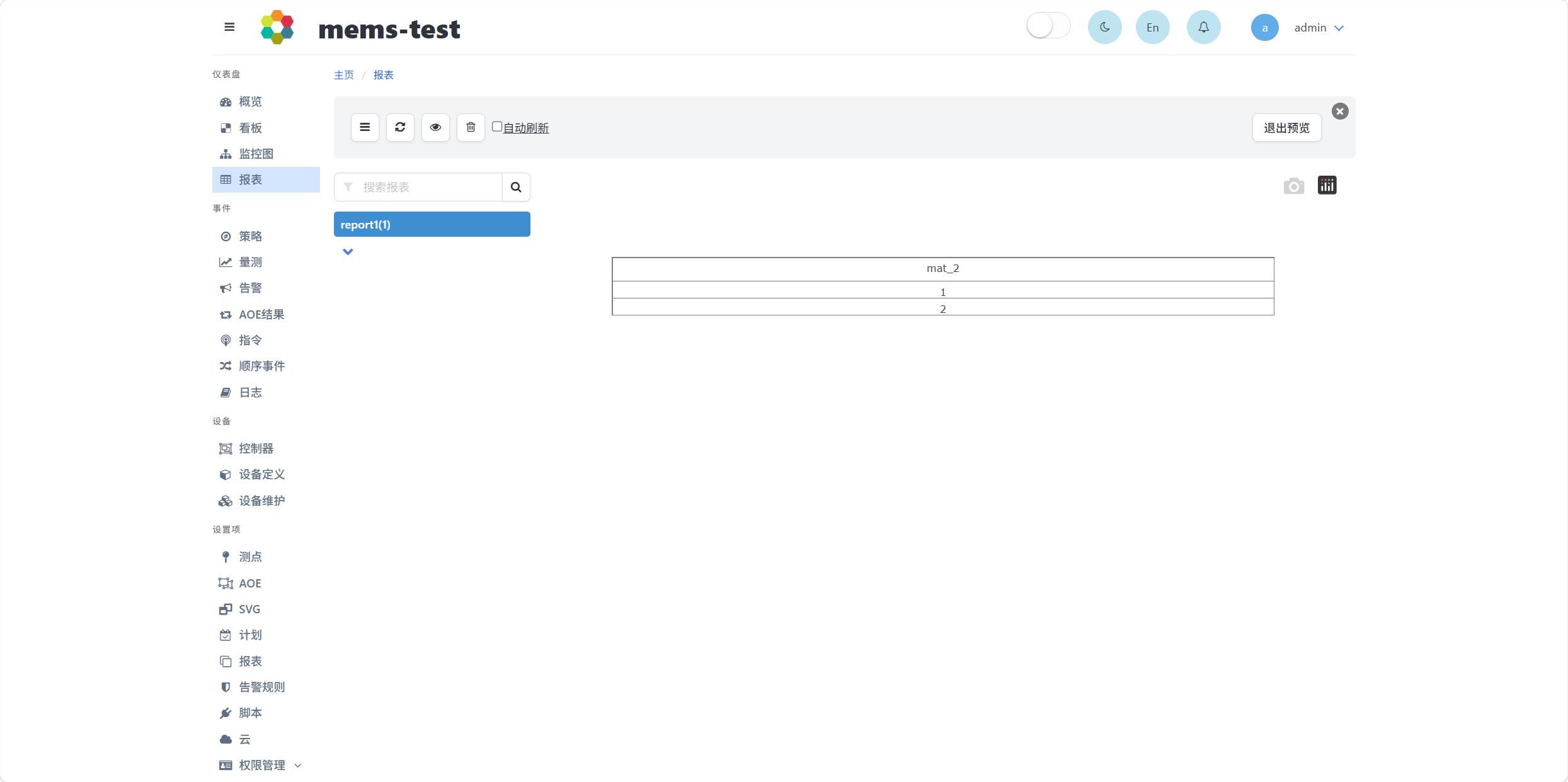
Task: Close the toolbar panel with X
Action: pos(1340,111)
